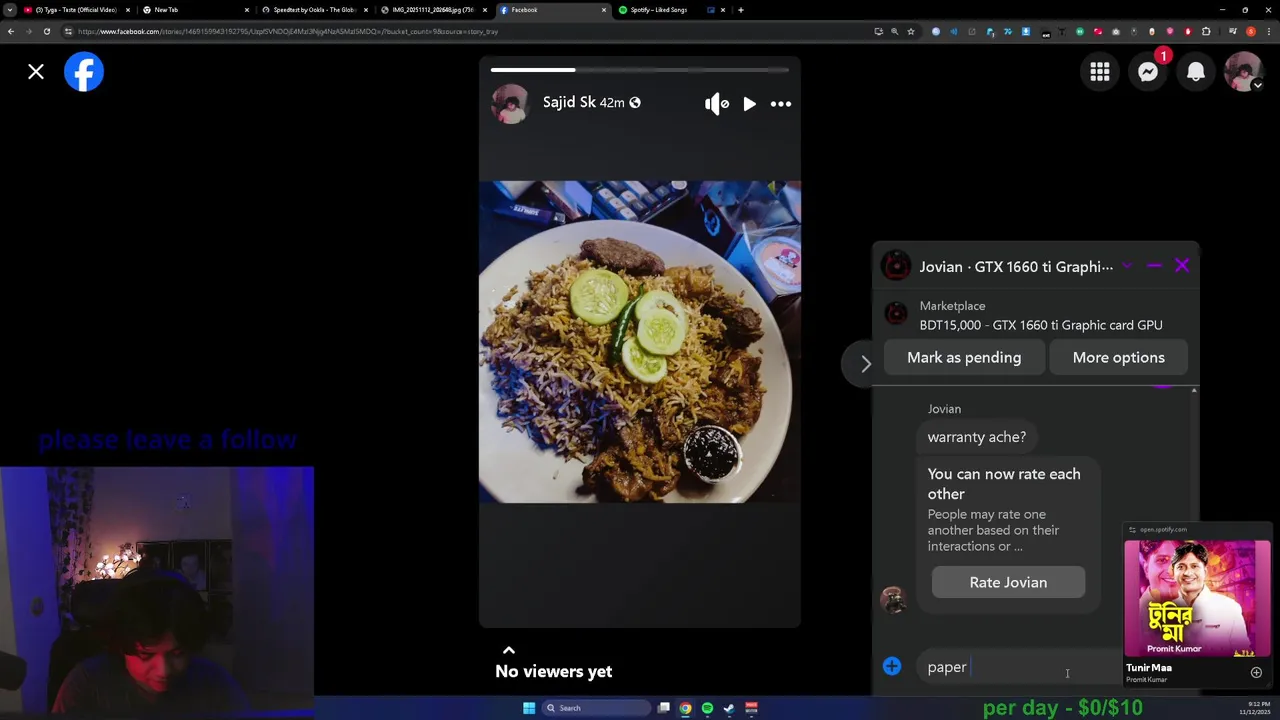Open the Messenger icon with notification badge
Screen dimensions: 1280x720
coord(1148,72)
